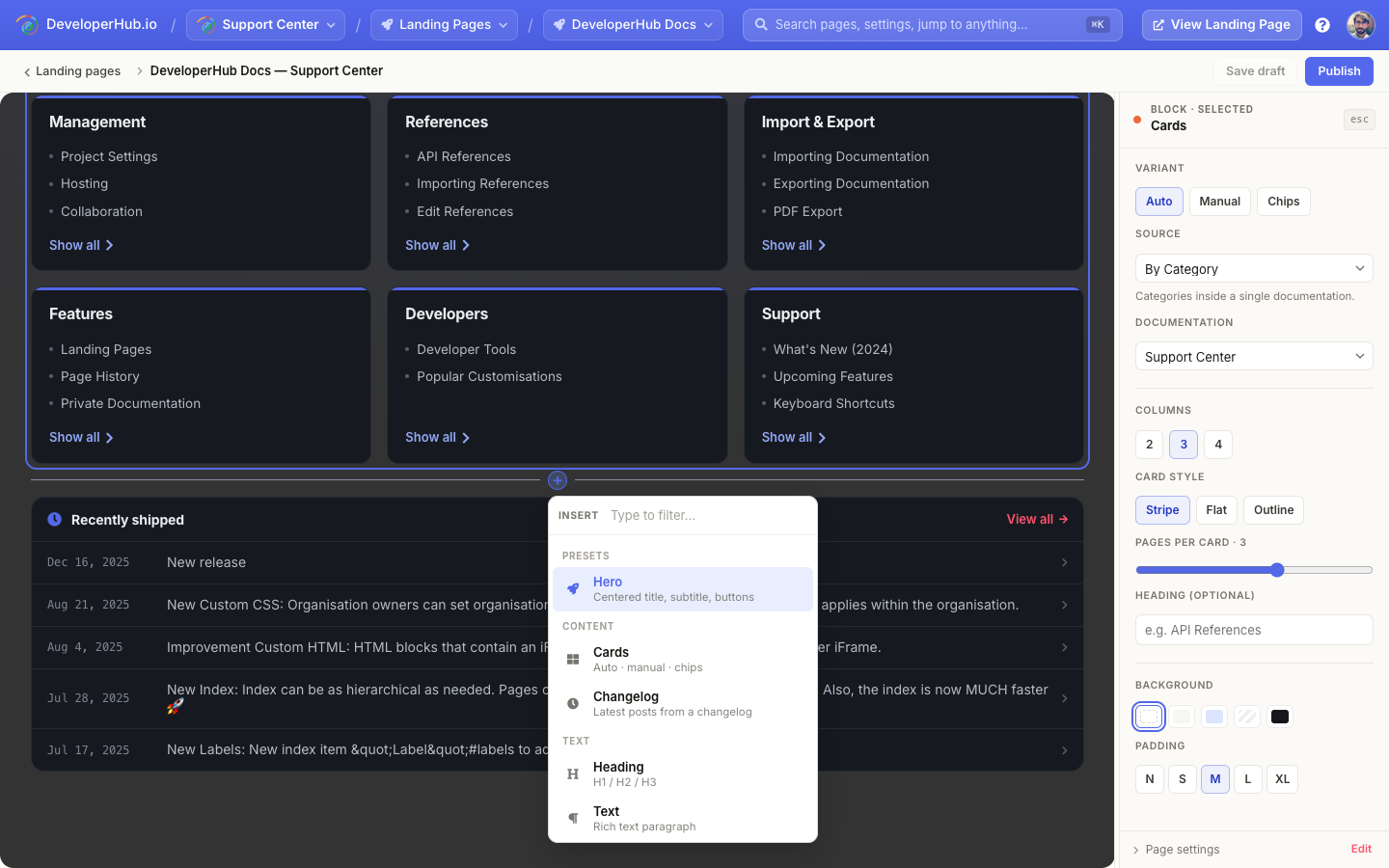Click the Changelog clock icon in insert menu

coord(573,704)
